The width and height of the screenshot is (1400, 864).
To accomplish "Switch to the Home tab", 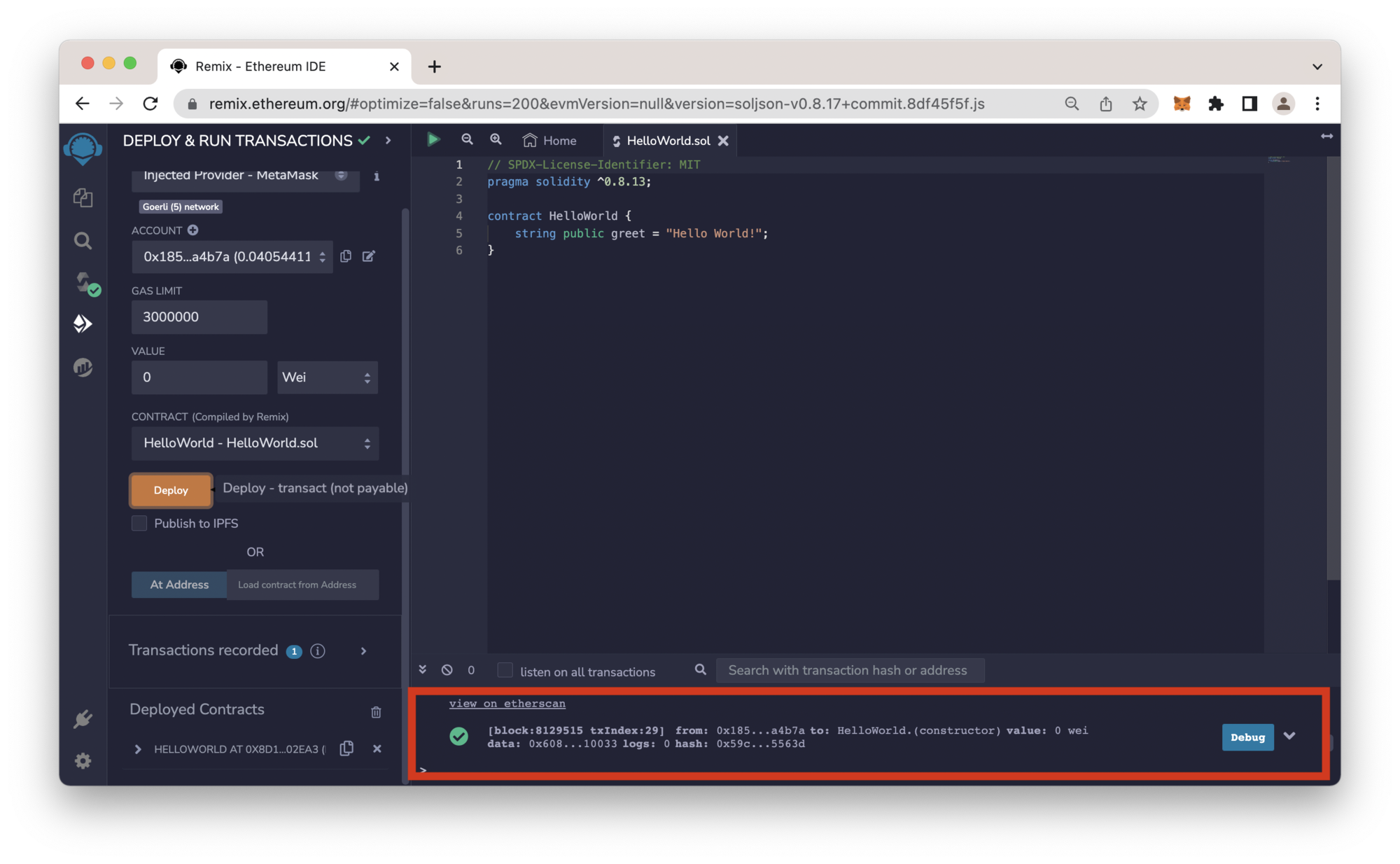I will 551,140.
